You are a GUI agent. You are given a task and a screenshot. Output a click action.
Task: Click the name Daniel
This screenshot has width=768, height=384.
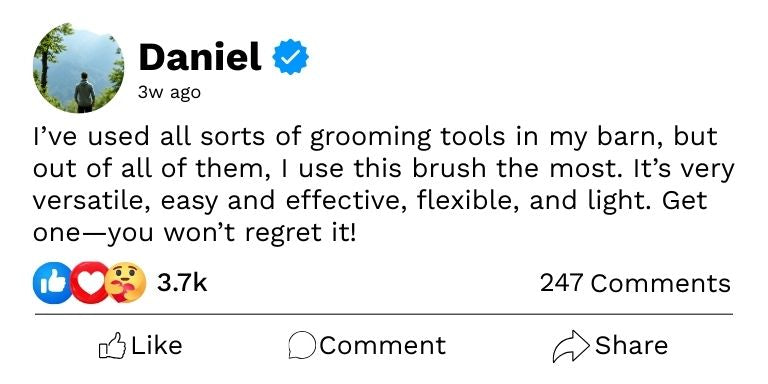(200, 57)
